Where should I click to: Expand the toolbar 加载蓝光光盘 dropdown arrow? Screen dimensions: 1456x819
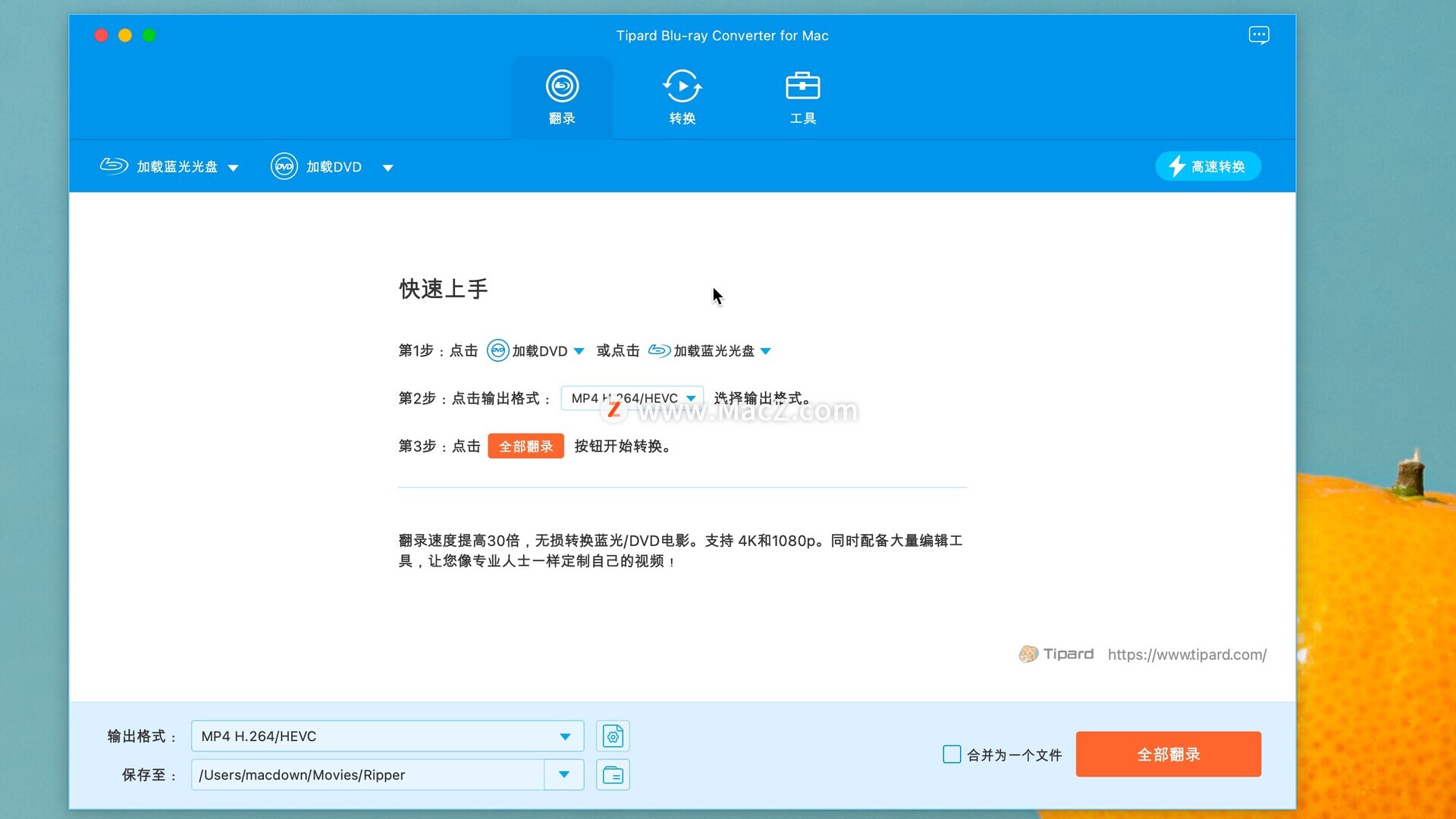pos(234,168)
